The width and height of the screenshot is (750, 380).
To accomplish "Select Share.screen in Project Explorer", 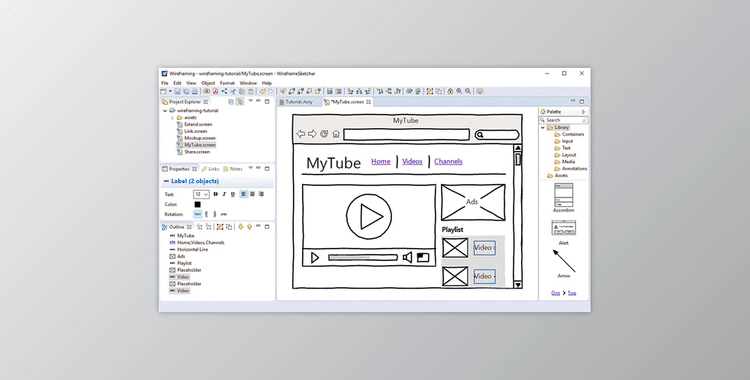I will point(197,152).
